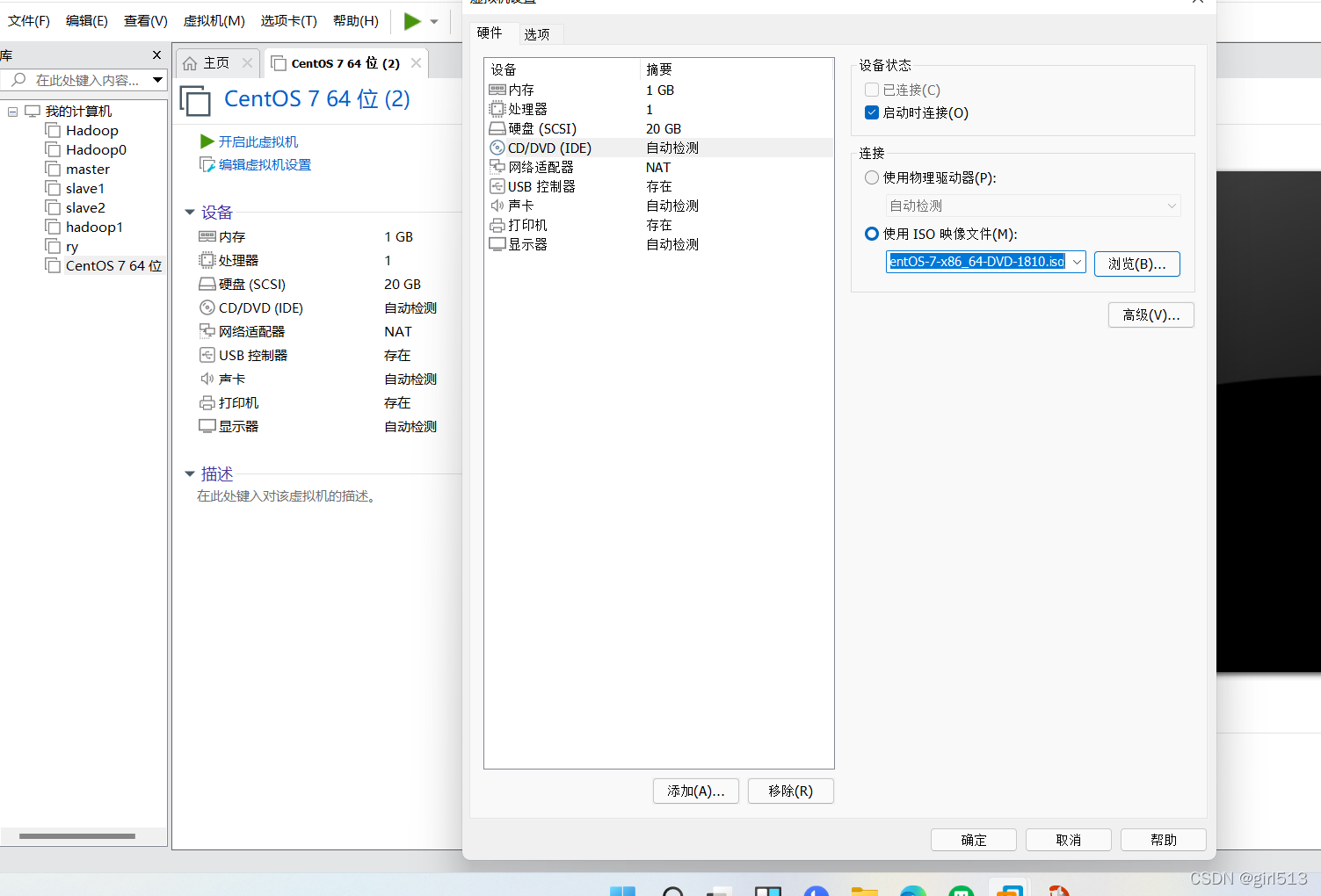Select 显示器 icon in hardware device list

click(x=497, y=244)
